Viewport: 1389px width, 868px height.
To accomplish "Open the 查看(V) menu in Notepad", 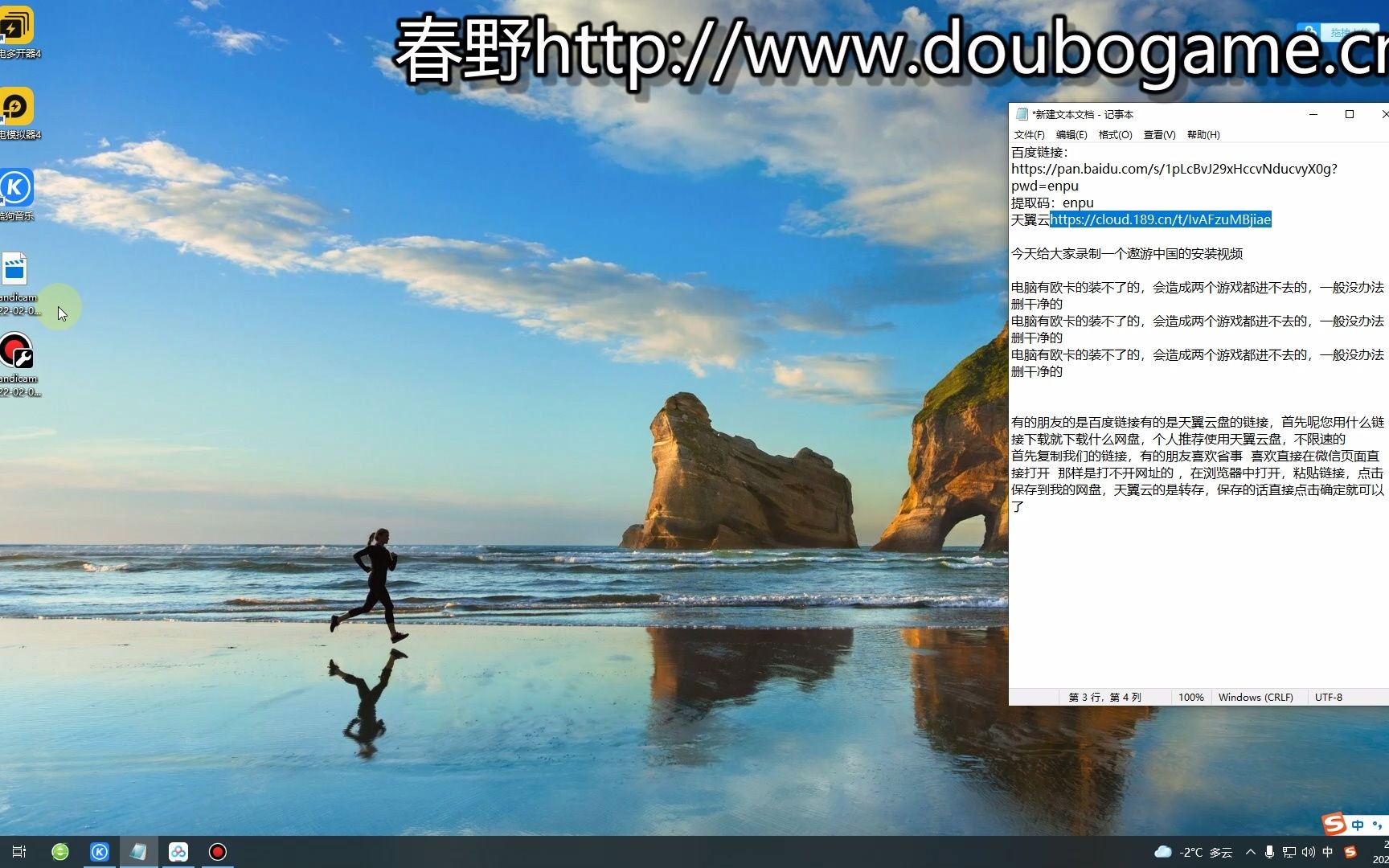I will (x=1159, y=135).
